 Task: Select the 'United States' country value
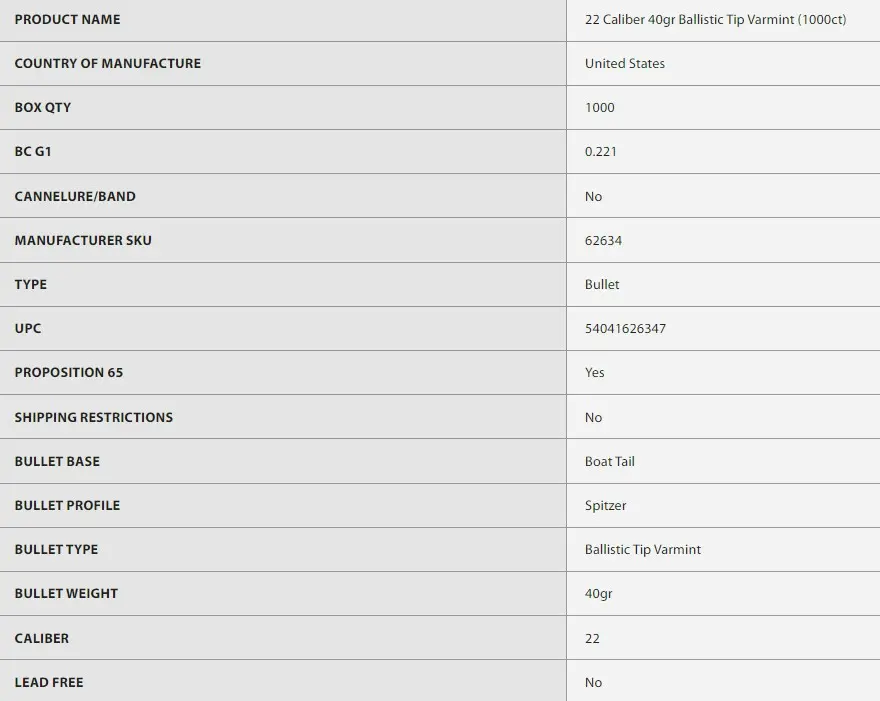click(x=625, y=64)
